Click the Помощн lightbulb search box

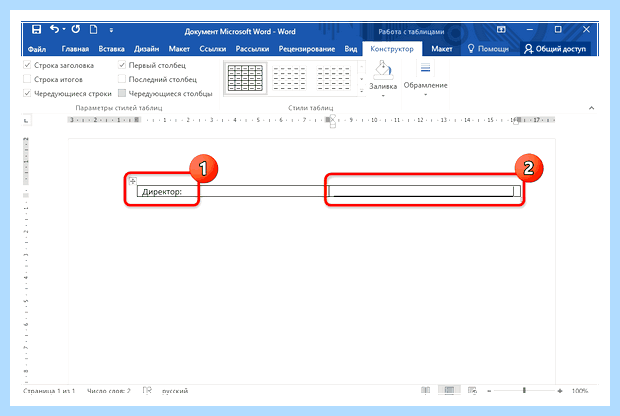488,49
